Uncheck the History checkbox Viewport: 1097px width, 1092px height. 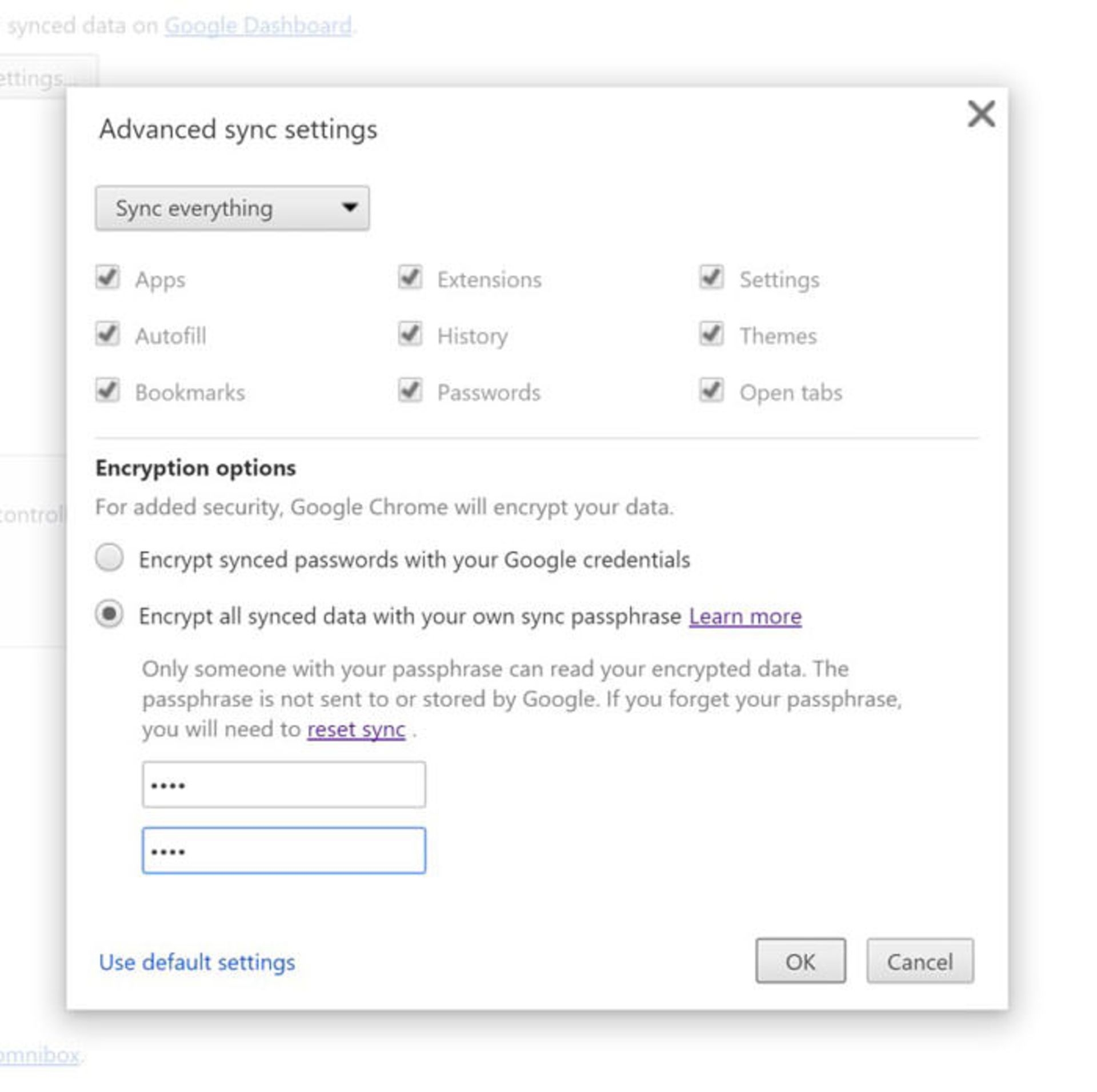(410, 334)
